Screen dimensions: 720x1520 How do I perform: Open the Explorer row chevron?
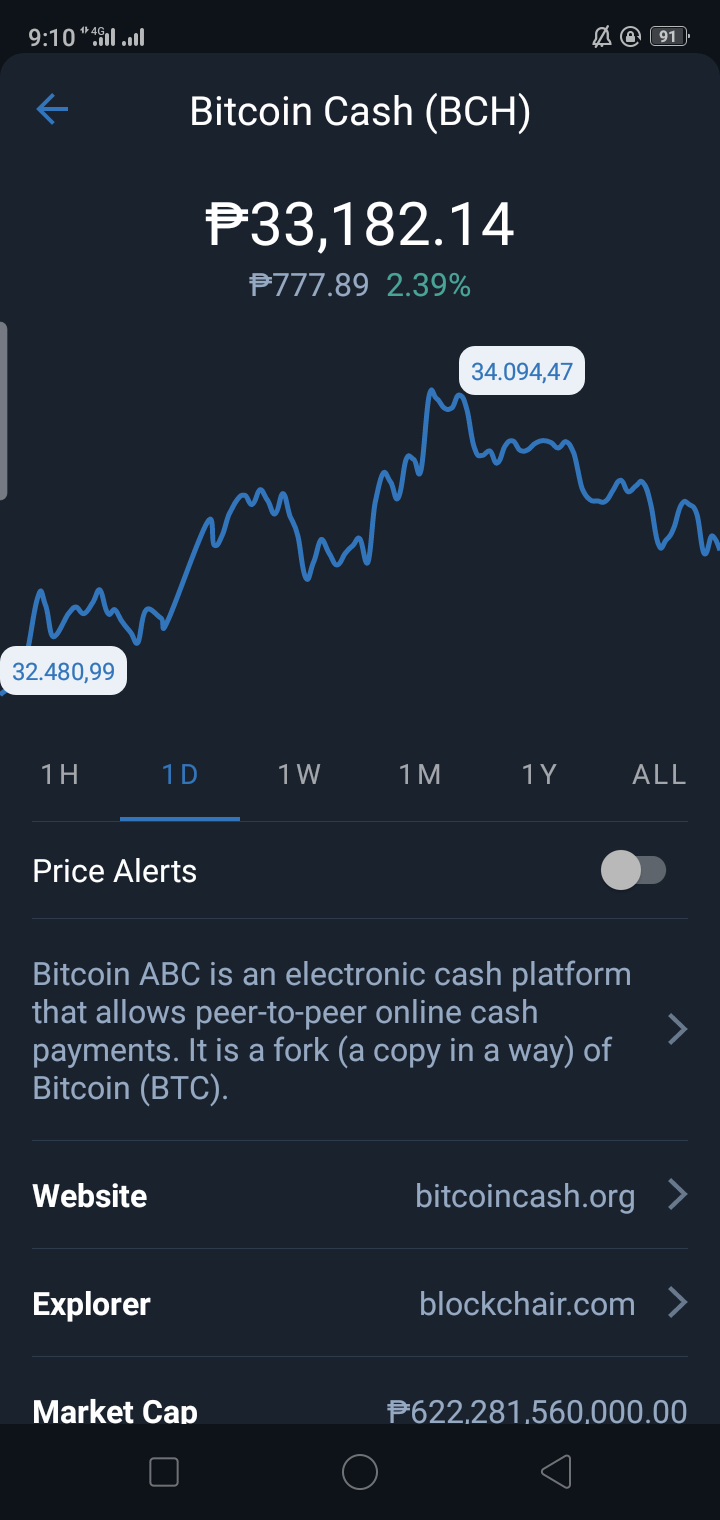677,1302
